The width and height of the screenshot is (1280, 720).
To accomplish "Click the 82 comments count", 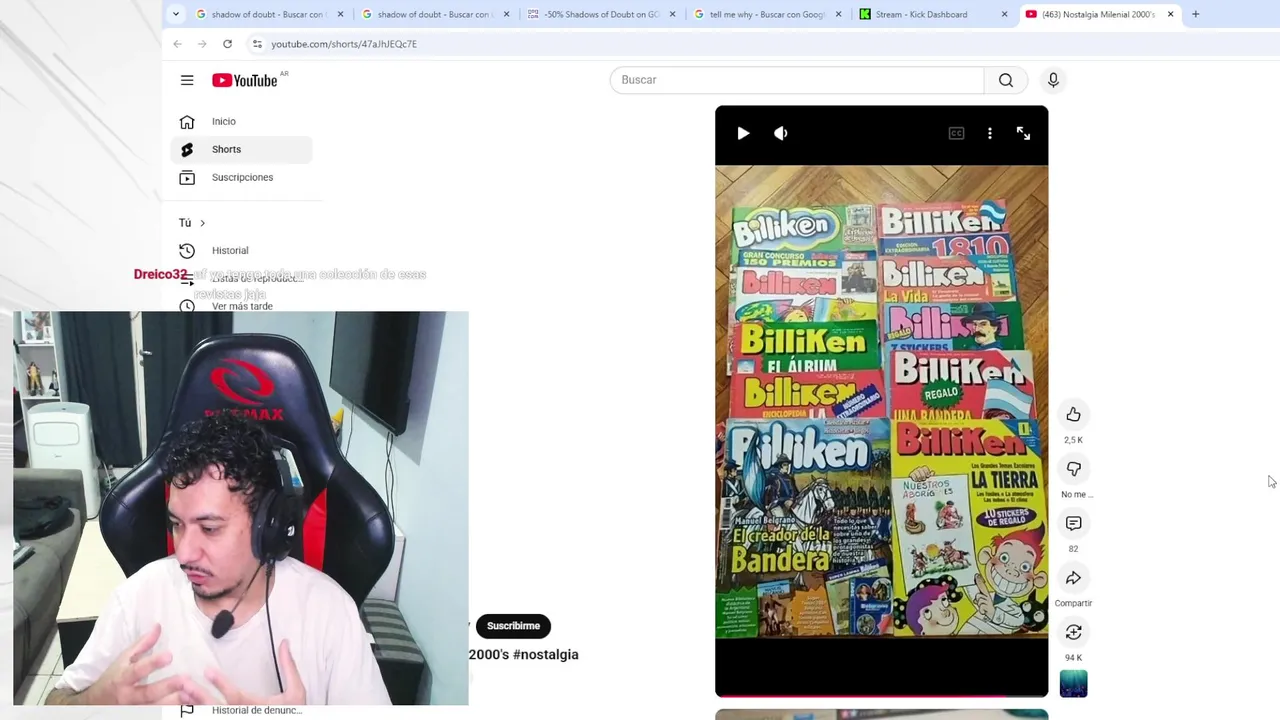I will point(1073,549).
